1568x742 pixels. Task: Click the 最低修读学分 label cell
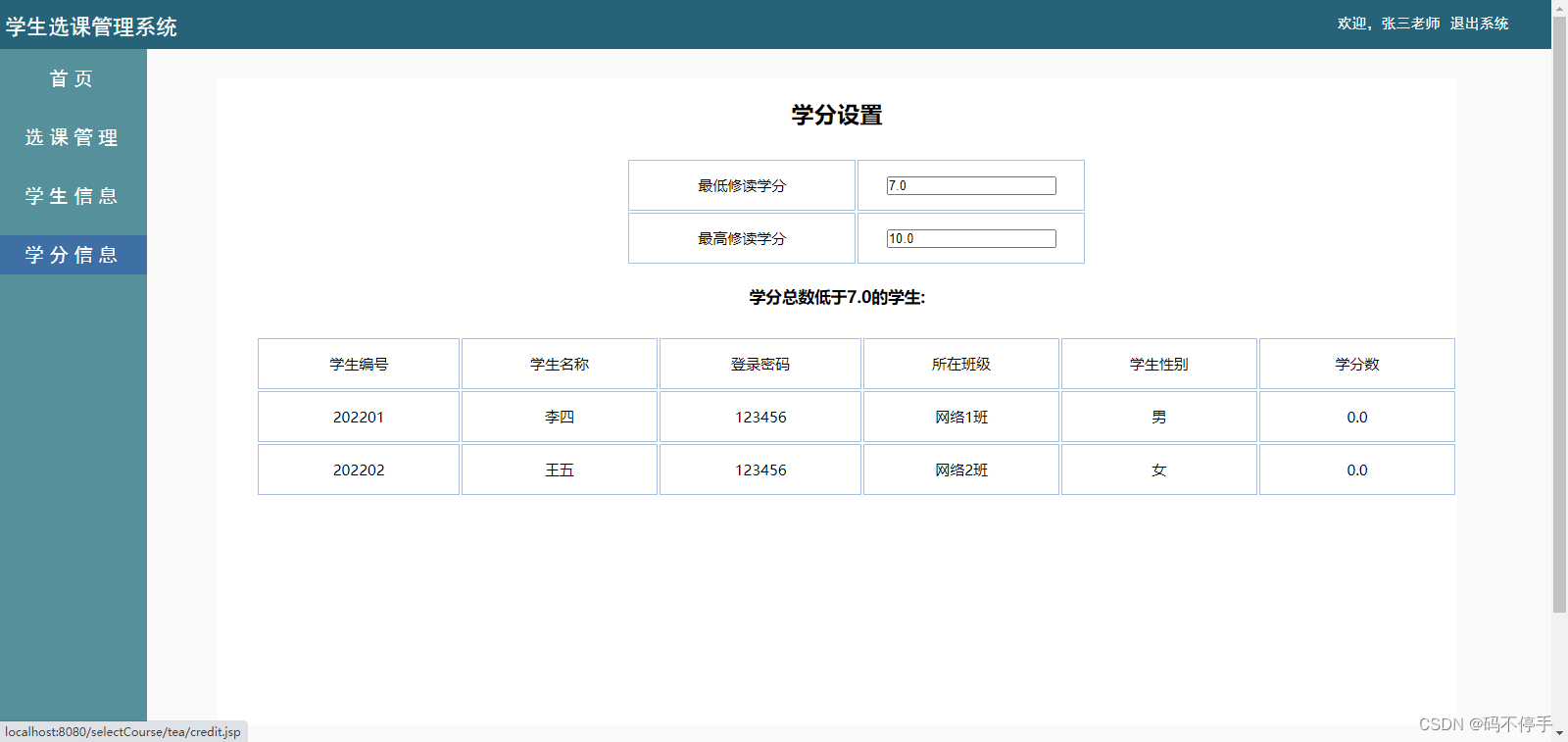click(x=742, y=185)
